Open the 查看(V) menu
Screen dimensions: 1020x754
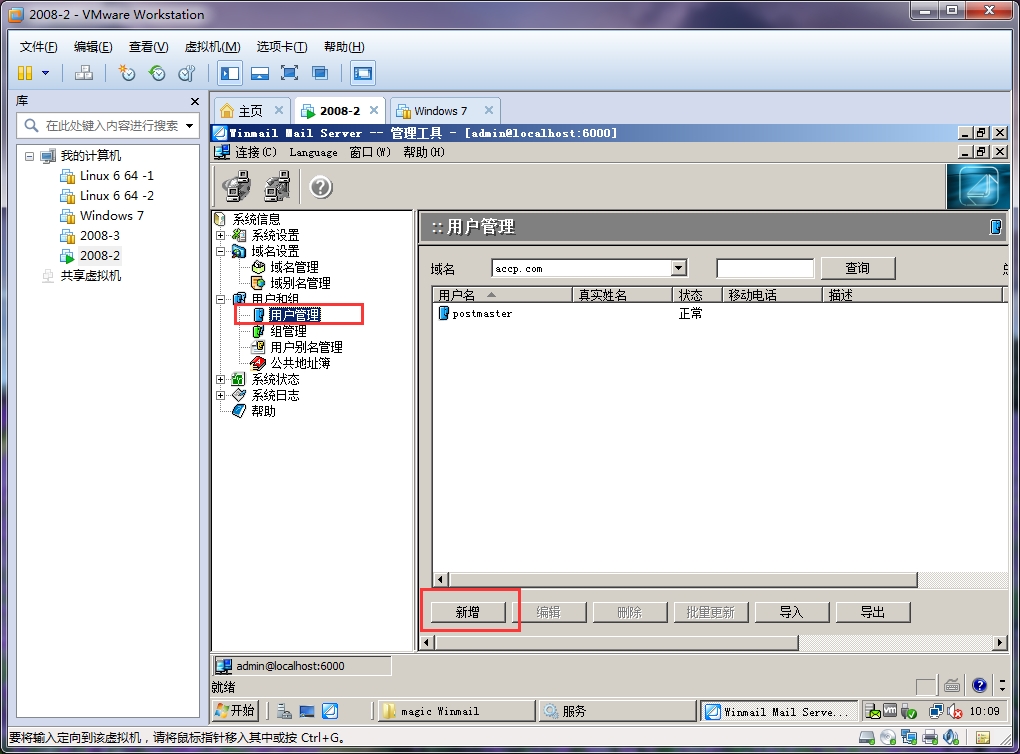tap(148, 47)
